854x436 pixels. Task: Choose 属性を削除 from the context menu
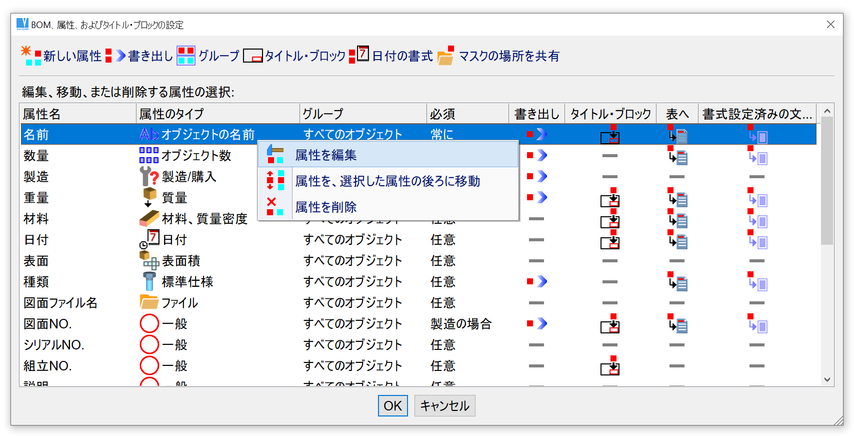[325, 207]
